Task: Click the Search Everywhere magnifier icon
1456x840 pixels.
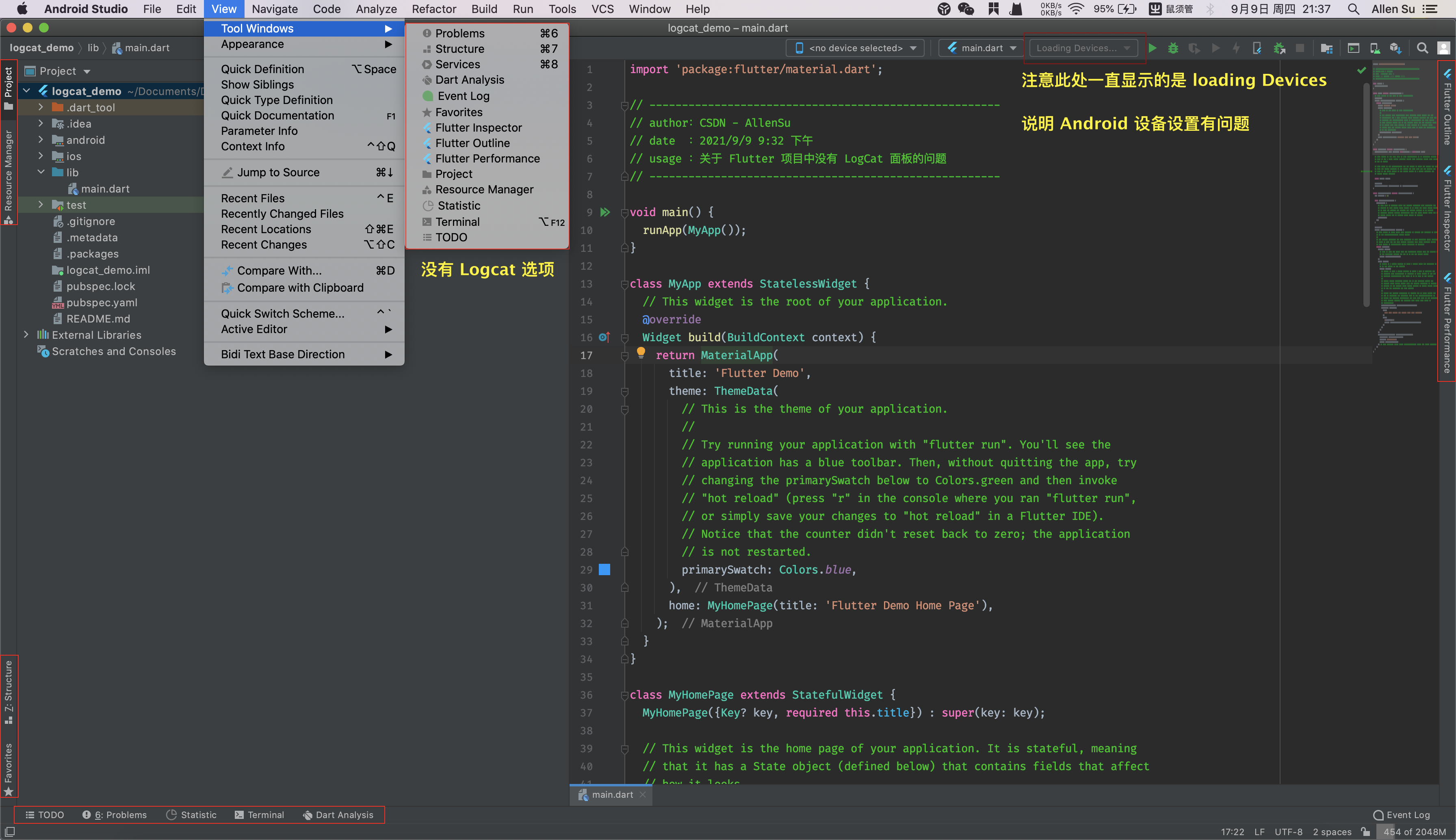Action: [x=1423, y=48]
